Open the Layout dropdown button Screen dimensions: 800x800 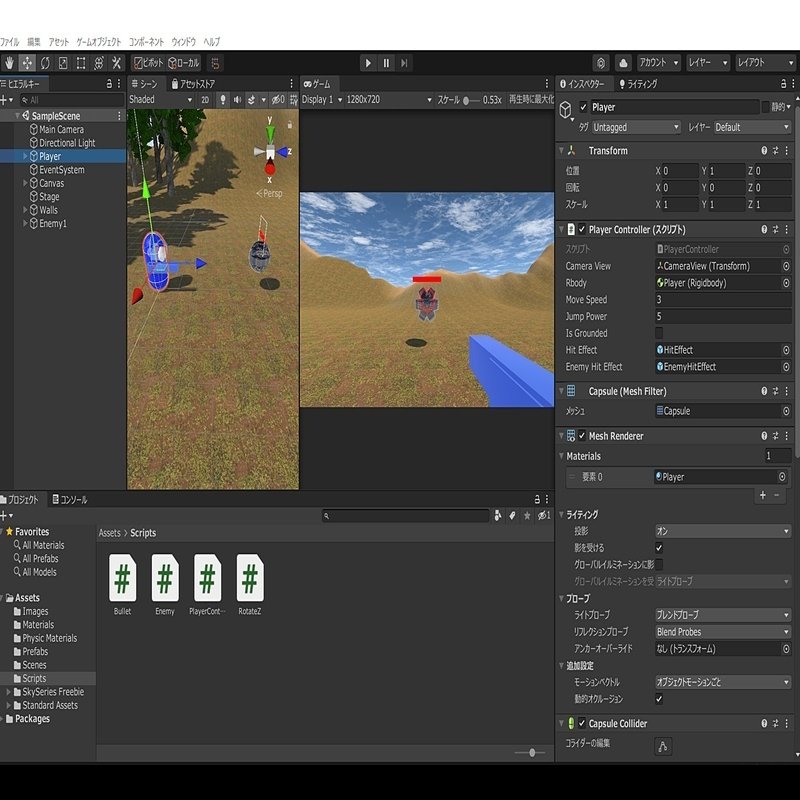pyautogui.click(x=765, y=63)
